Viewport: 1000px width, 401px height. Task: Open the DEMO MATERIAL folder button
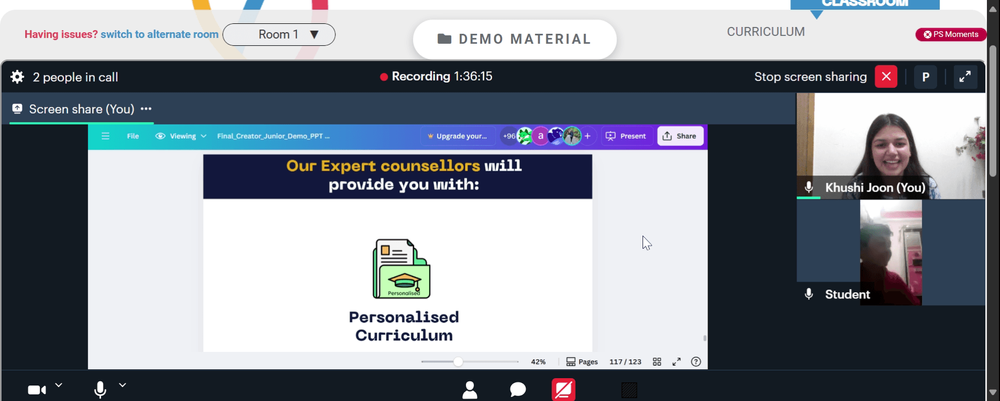(515, 39)
